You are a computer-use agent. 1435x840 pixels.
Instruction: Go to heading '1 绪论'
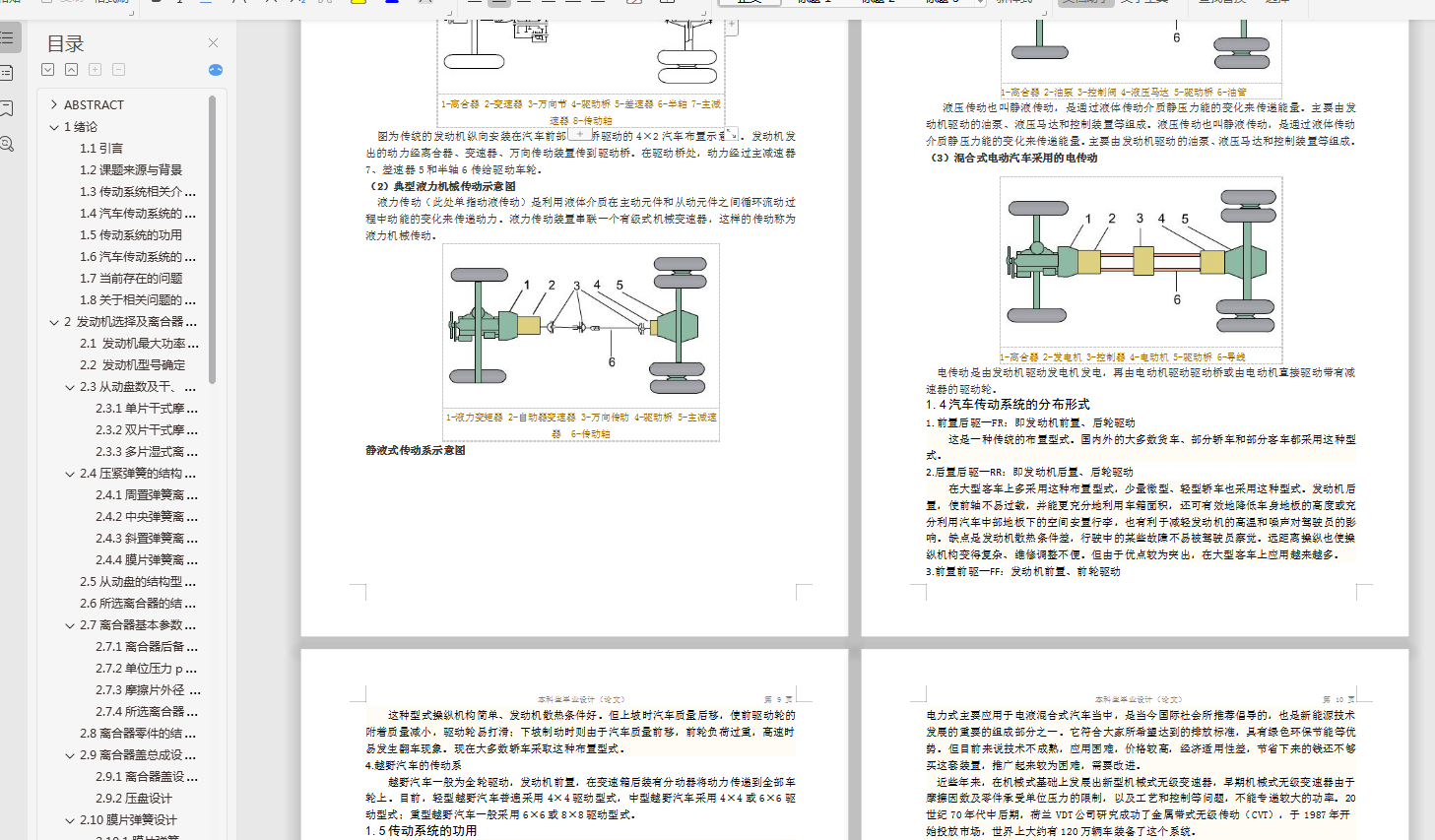(81, 127)
